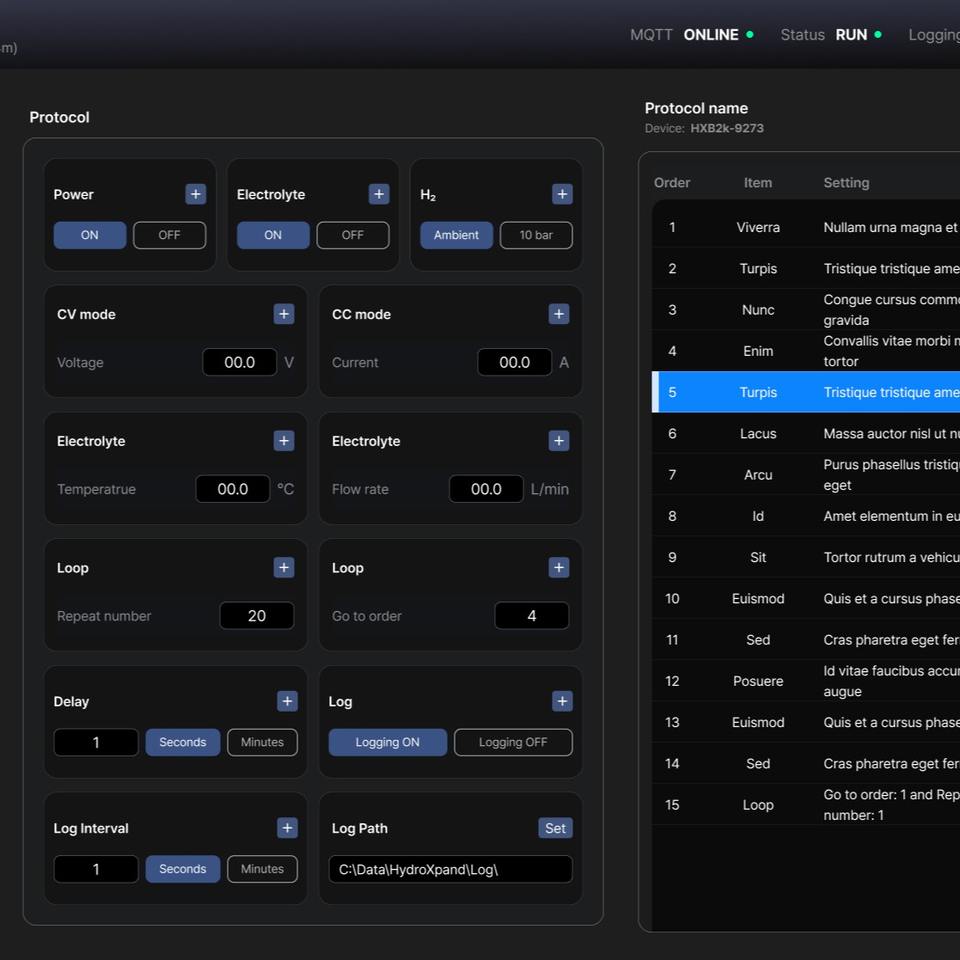960x960 pixels.
Task: Add Electrolyte Flow rate step plus icon
Action: 559,441
